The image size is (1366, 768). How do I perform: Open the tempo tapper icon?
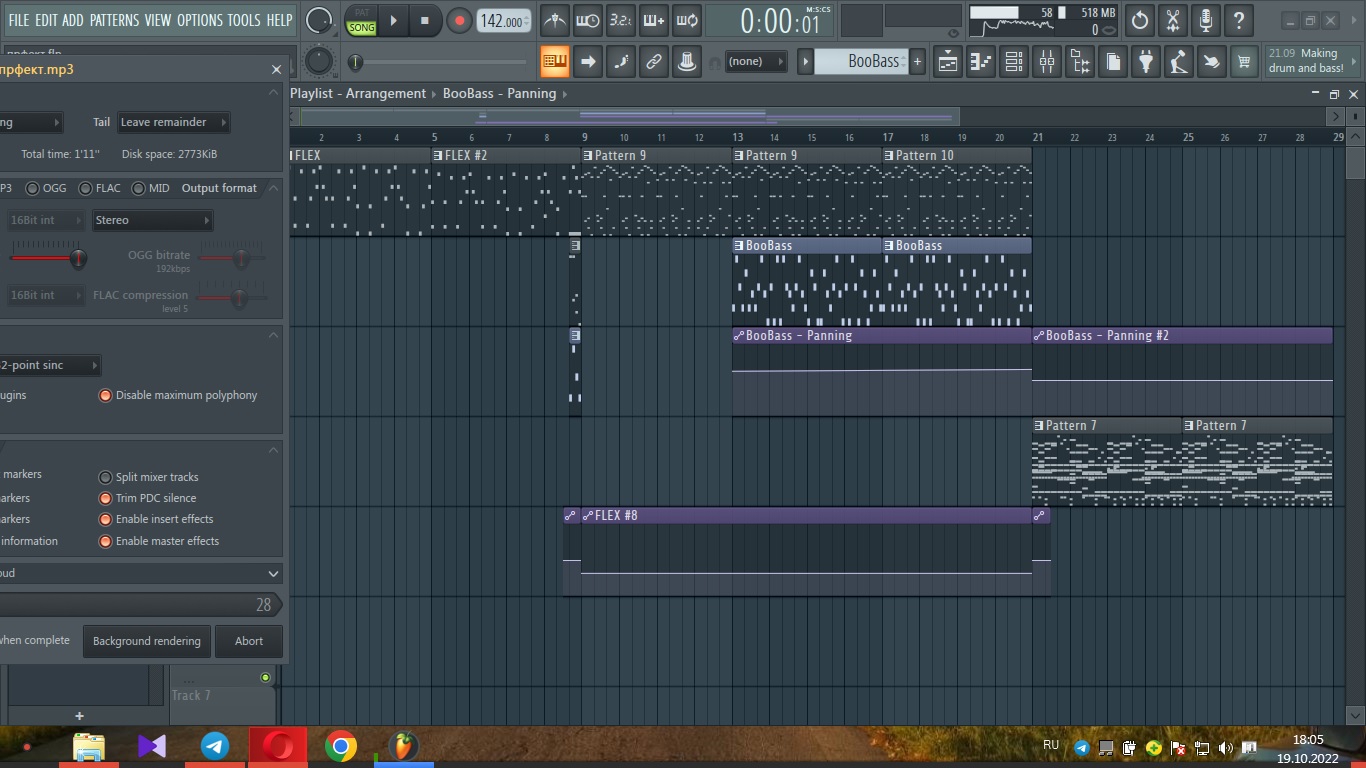pyautogui.click(x=1179, y=62)
